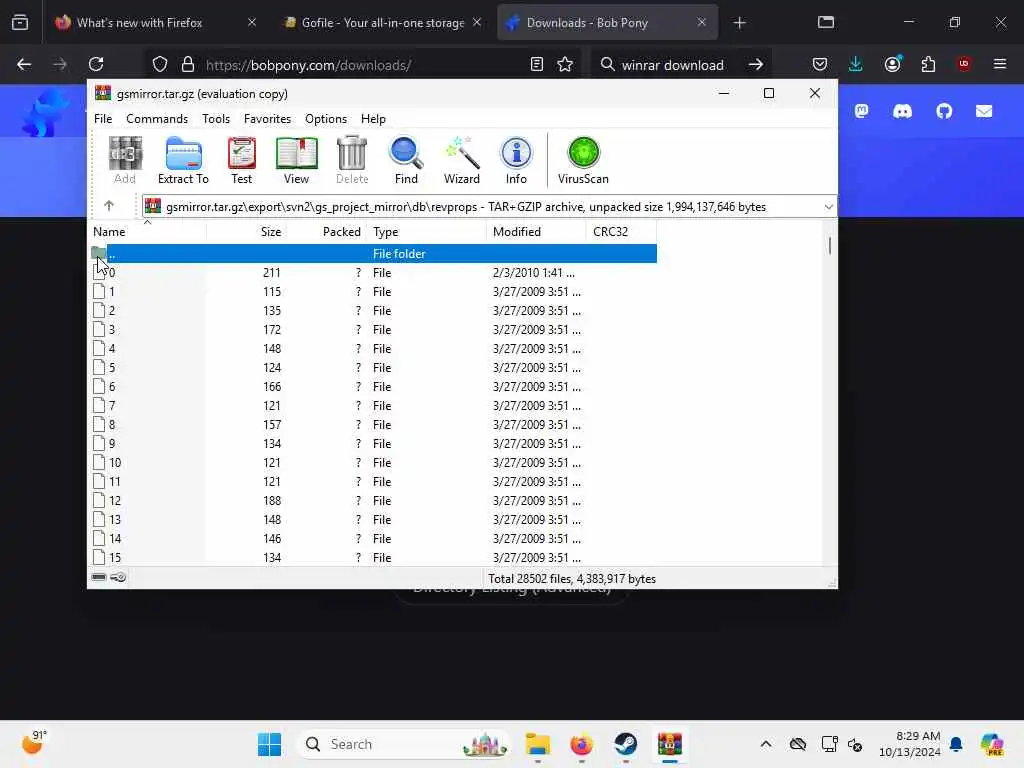The height and width of the screenshot is (768, 1024).
Task: Open Windows Start menu
Action: tap(269, 744)
